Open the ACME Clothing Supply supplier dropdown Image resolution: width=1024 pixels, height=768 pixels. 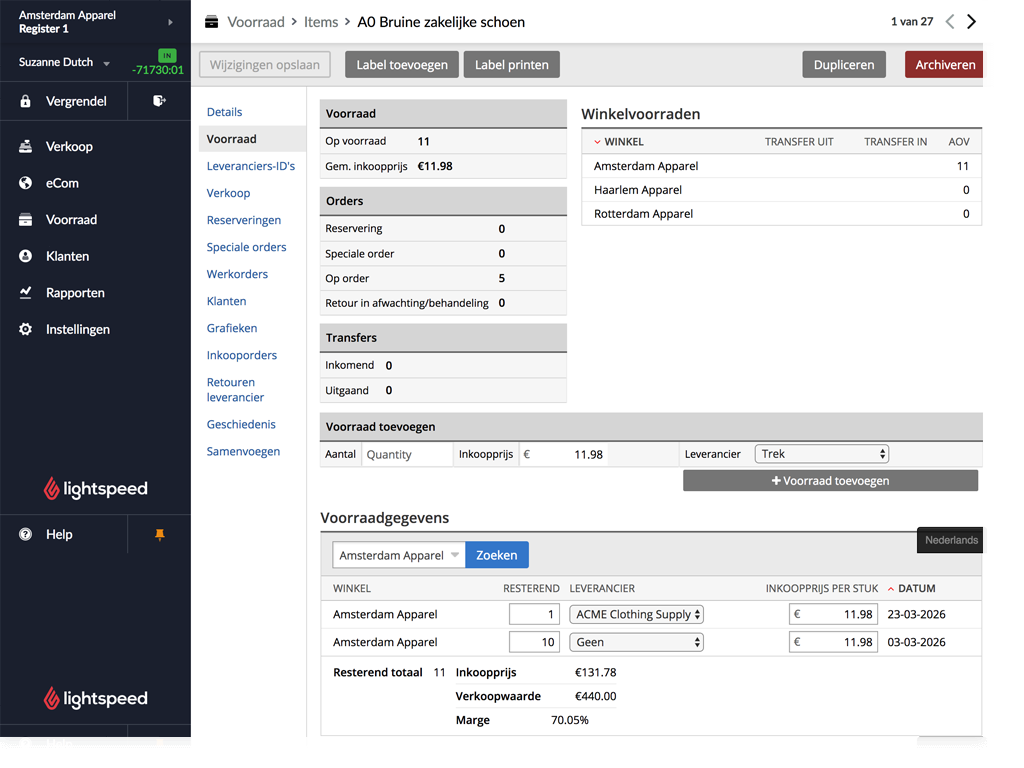click(636, 615)
